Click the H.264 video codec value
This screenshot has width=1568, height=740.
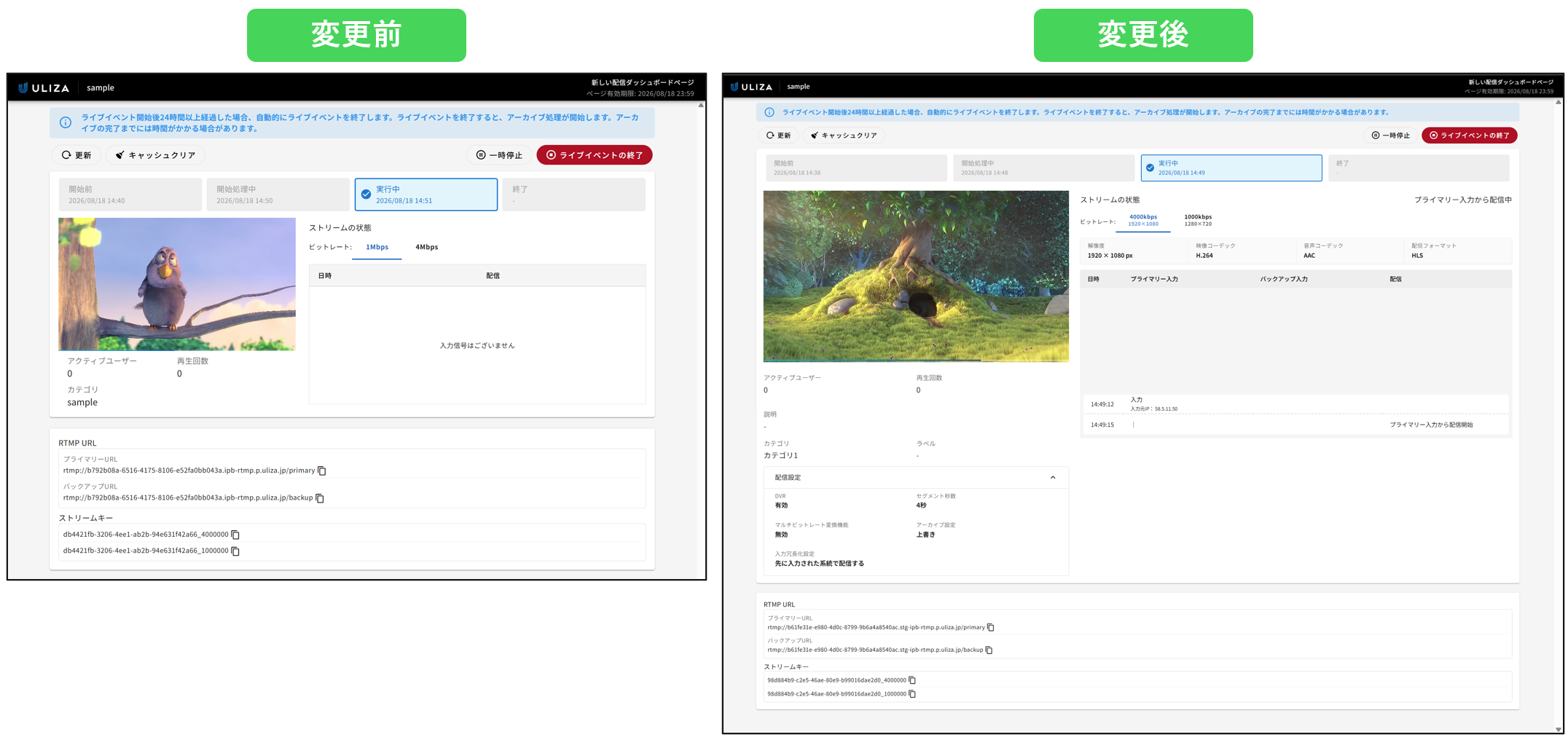point(1204,256)
